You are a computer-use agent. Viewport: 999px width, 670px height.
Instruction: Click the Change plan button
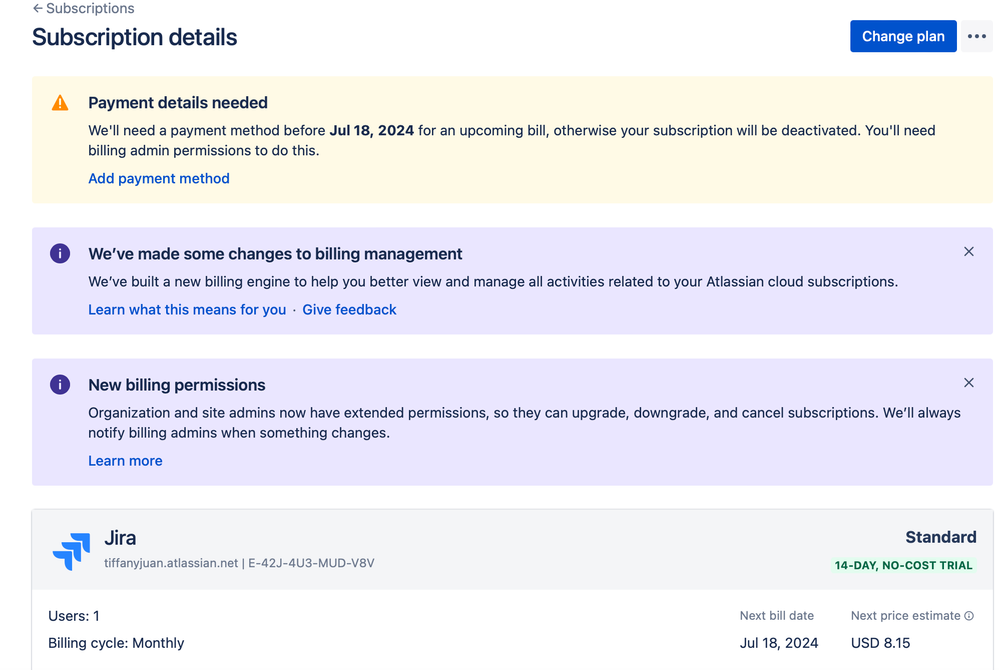click(x=902, y=36)
